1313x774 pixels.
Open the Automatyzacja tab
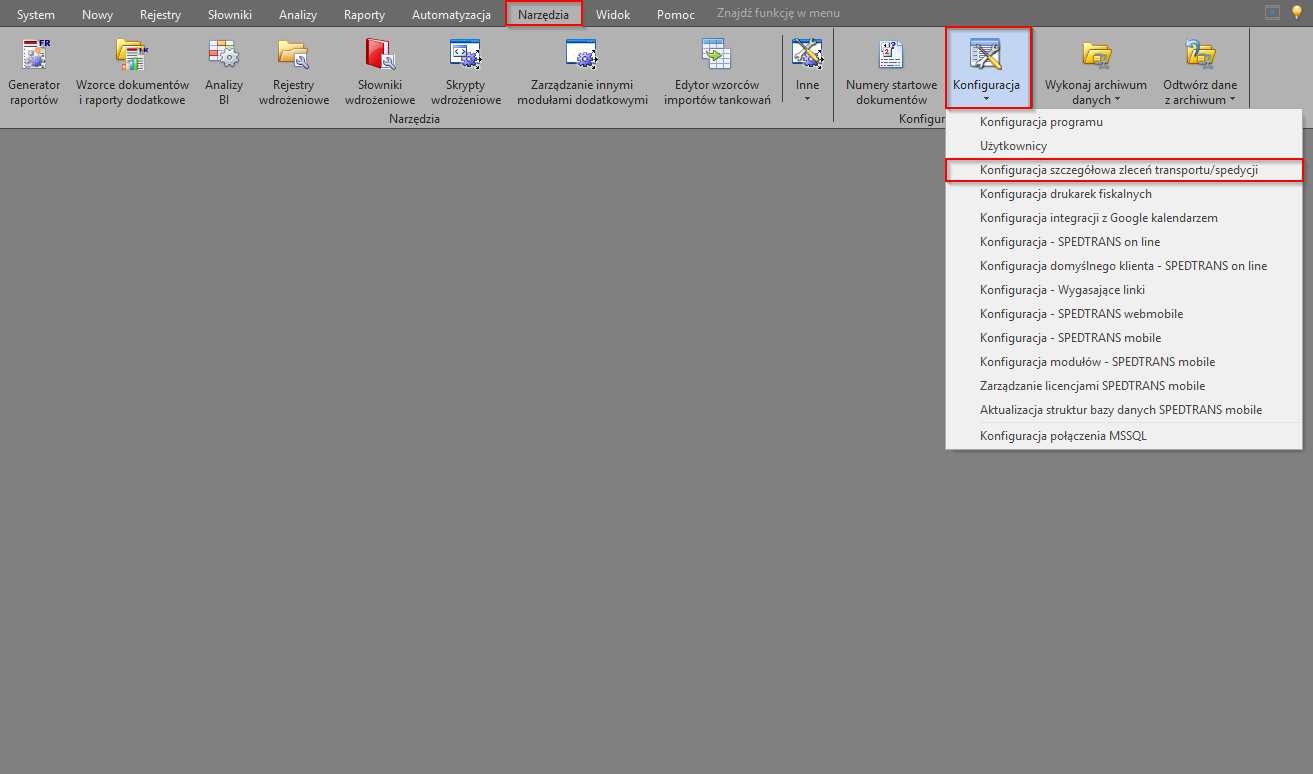(x=451, y=15)
